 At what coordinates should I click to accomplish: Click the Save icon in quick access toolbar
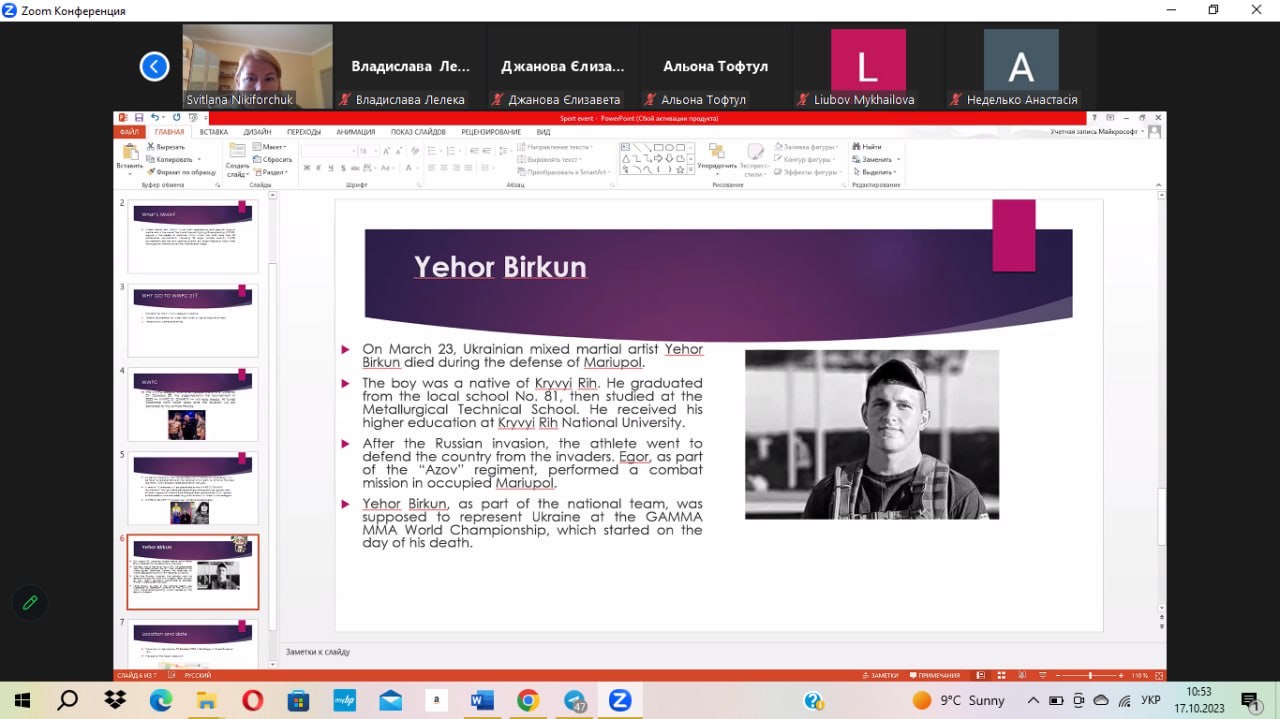139,118
